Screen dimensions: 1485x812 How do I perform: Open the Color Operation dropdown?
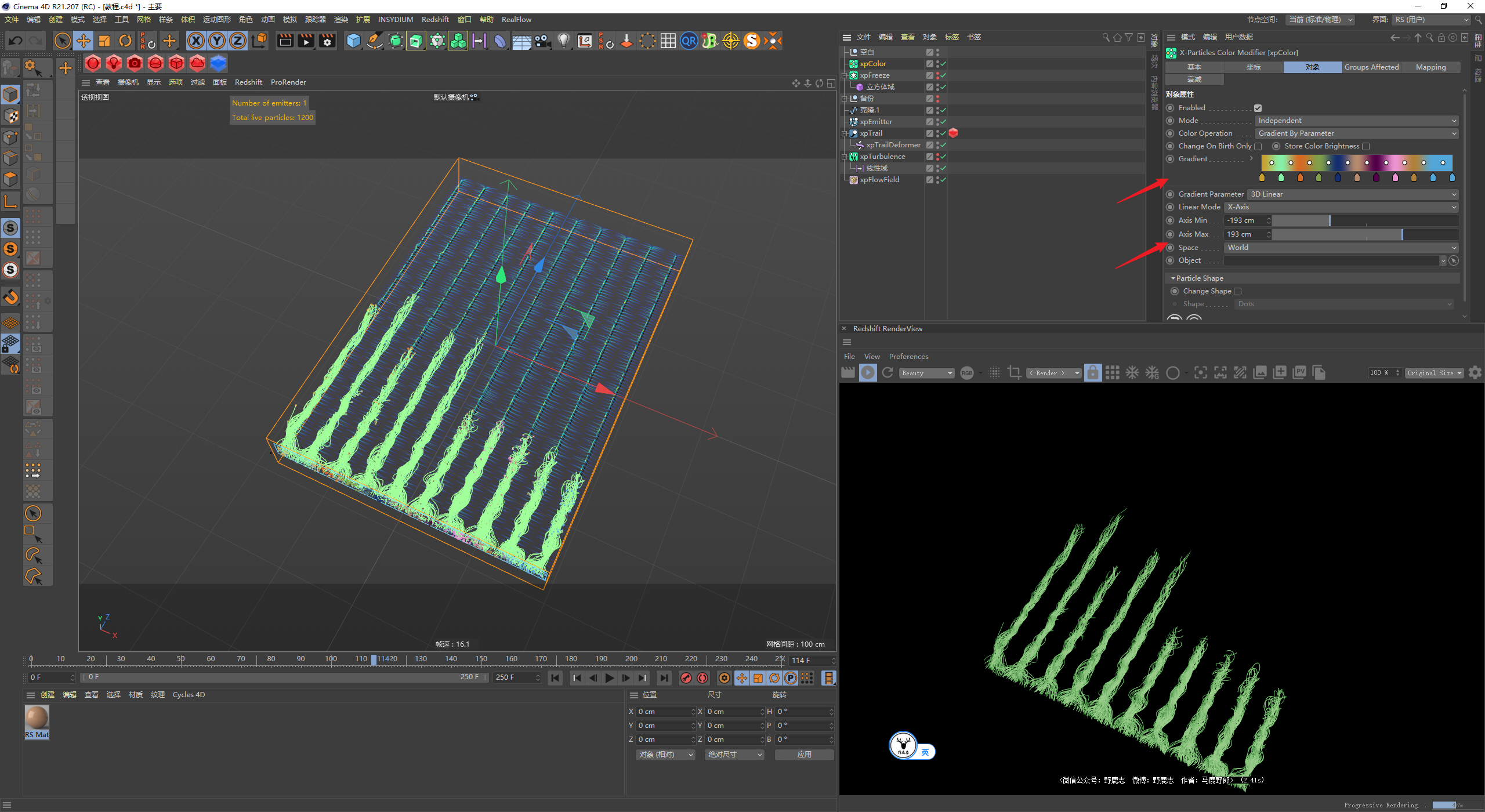[x=1356, y=133]
